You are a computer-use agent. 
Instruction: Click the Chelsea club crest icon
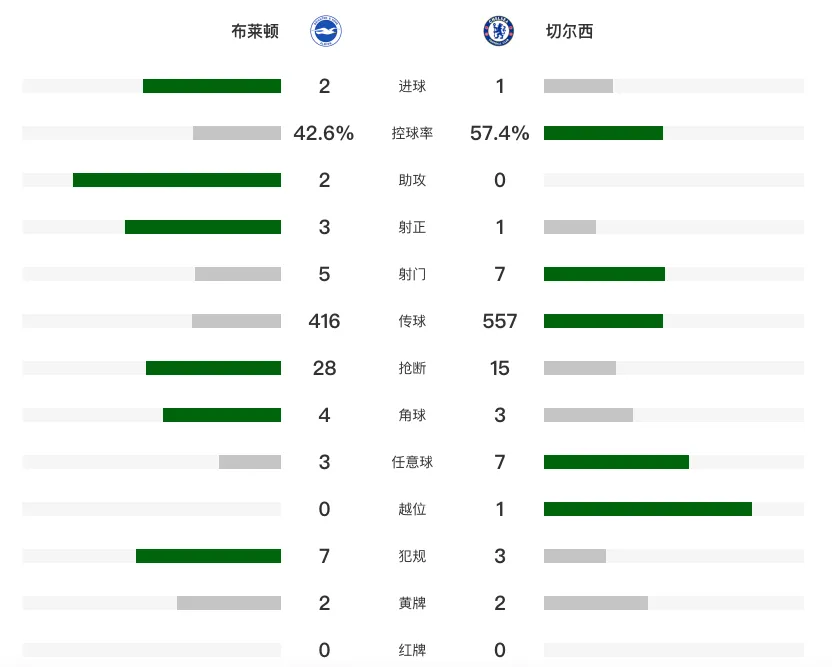point(498,31)
